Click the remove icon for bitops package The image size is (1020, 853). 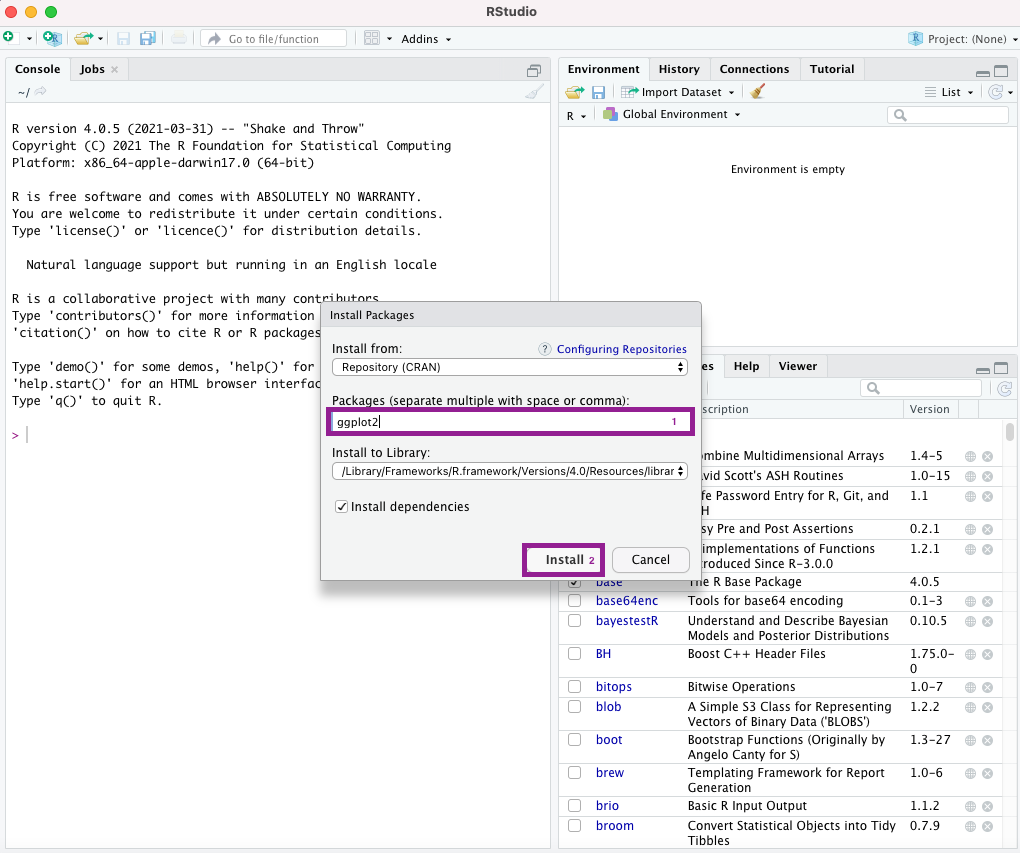tap(987, 687)
